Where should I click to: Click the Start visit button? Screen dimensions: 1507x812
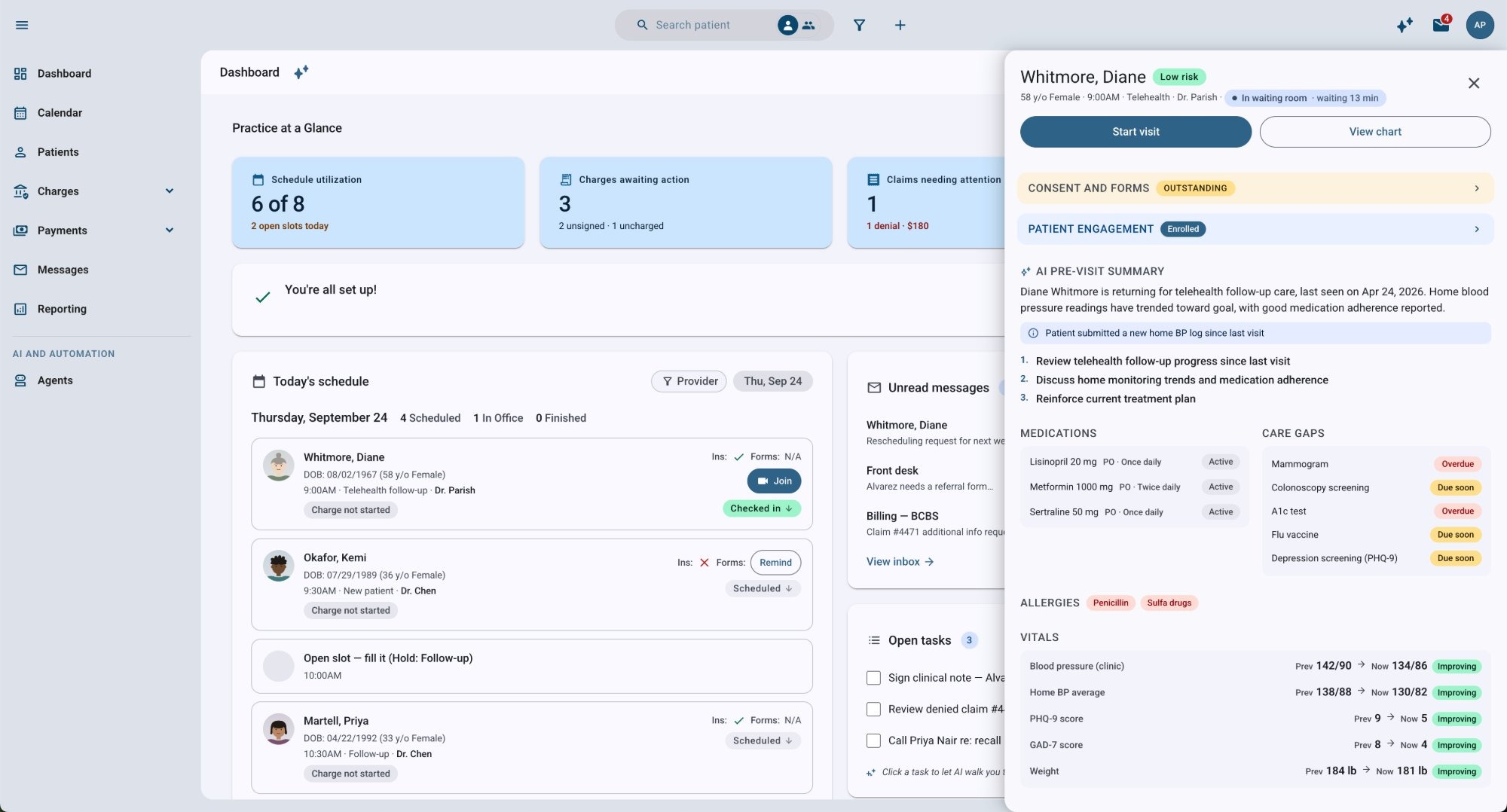pos(1136,132)
